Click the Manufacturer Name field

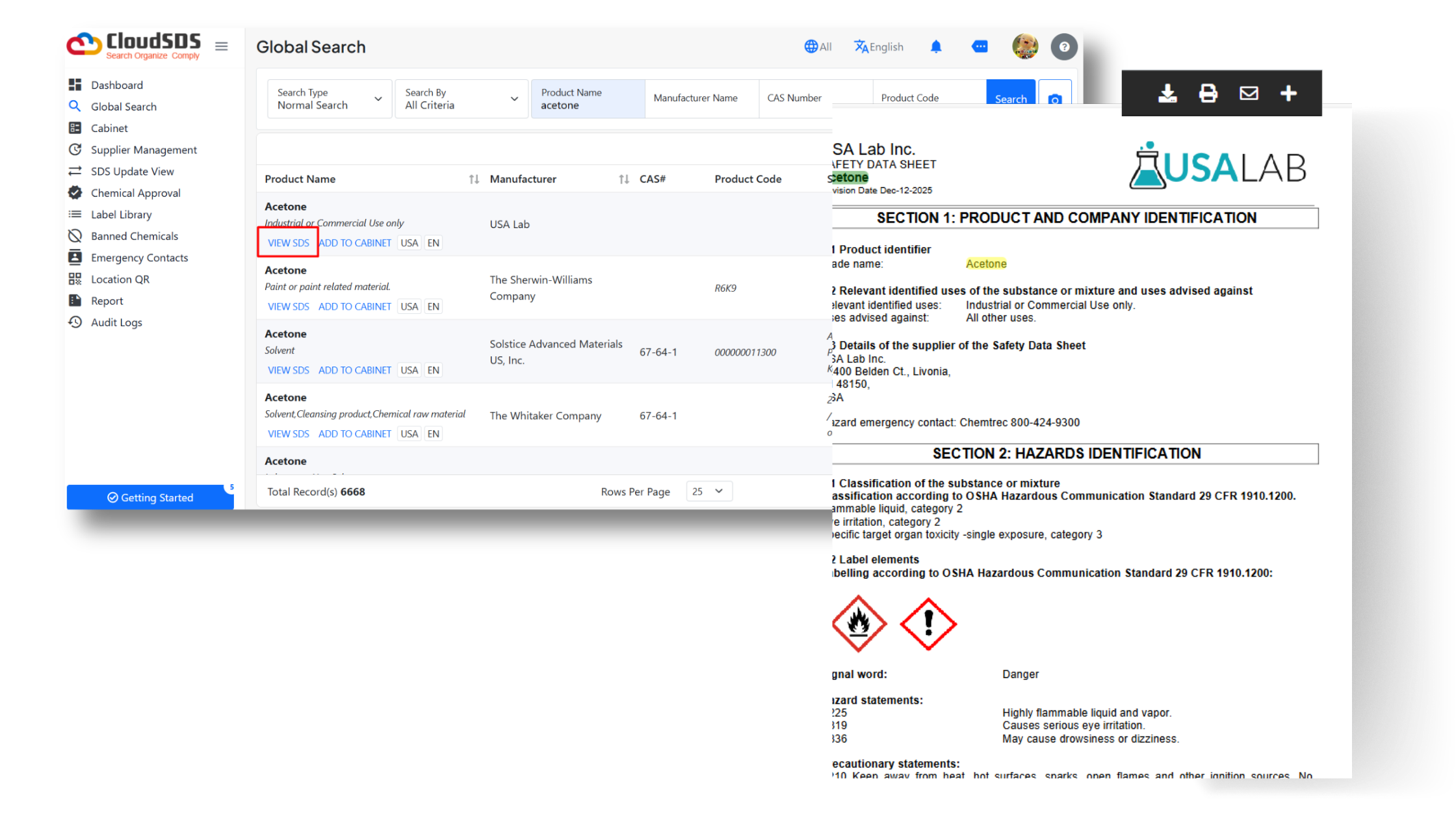click(701, 99)
